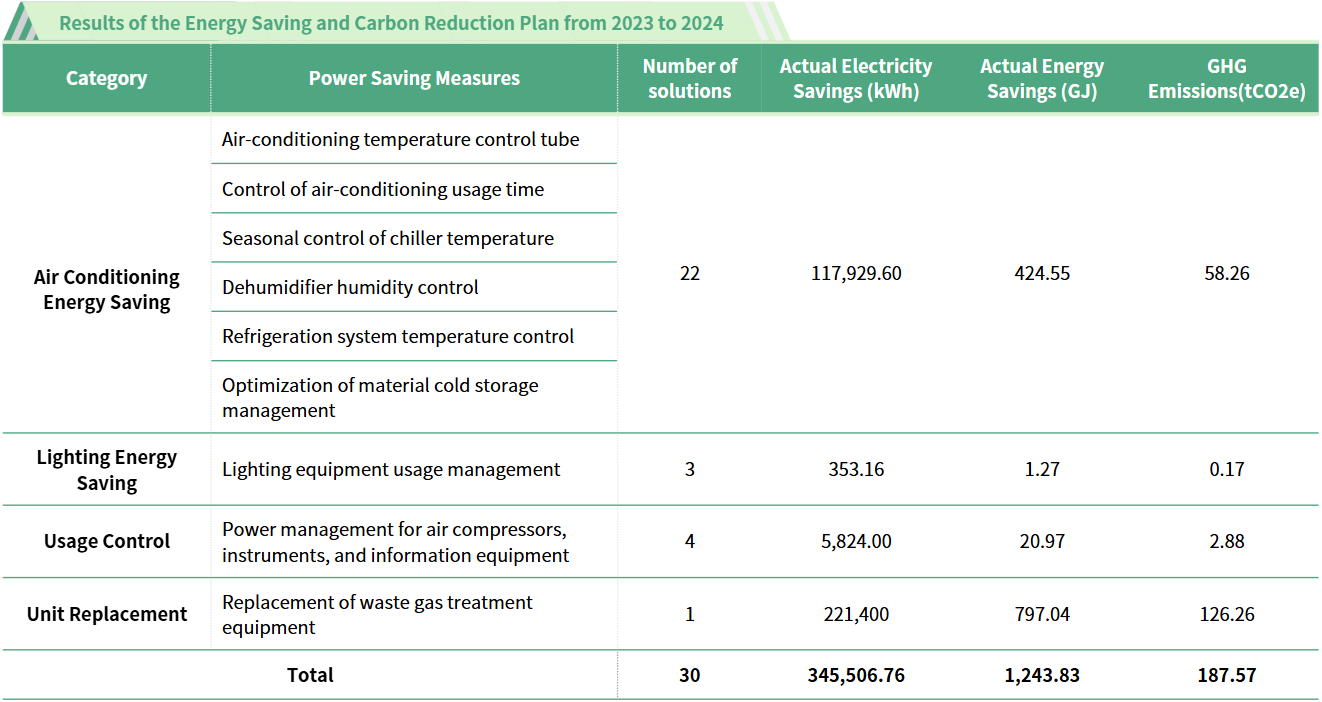
Task: Click the GHG Emissions(tCO2e) column header
Action: pos(1226,78)
